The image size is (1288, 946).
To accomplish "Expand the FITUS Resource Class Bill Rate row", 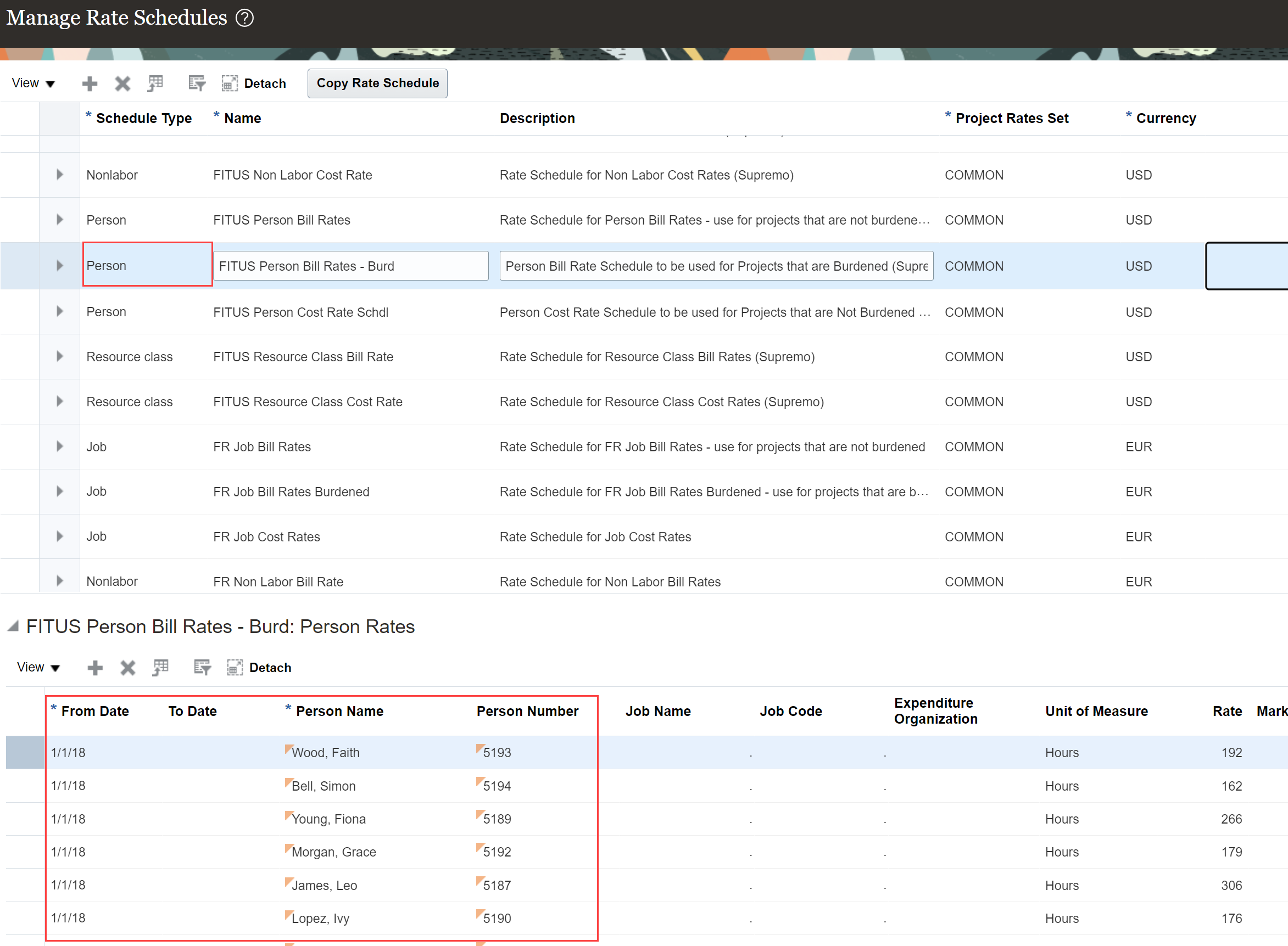I will (59, 356).
